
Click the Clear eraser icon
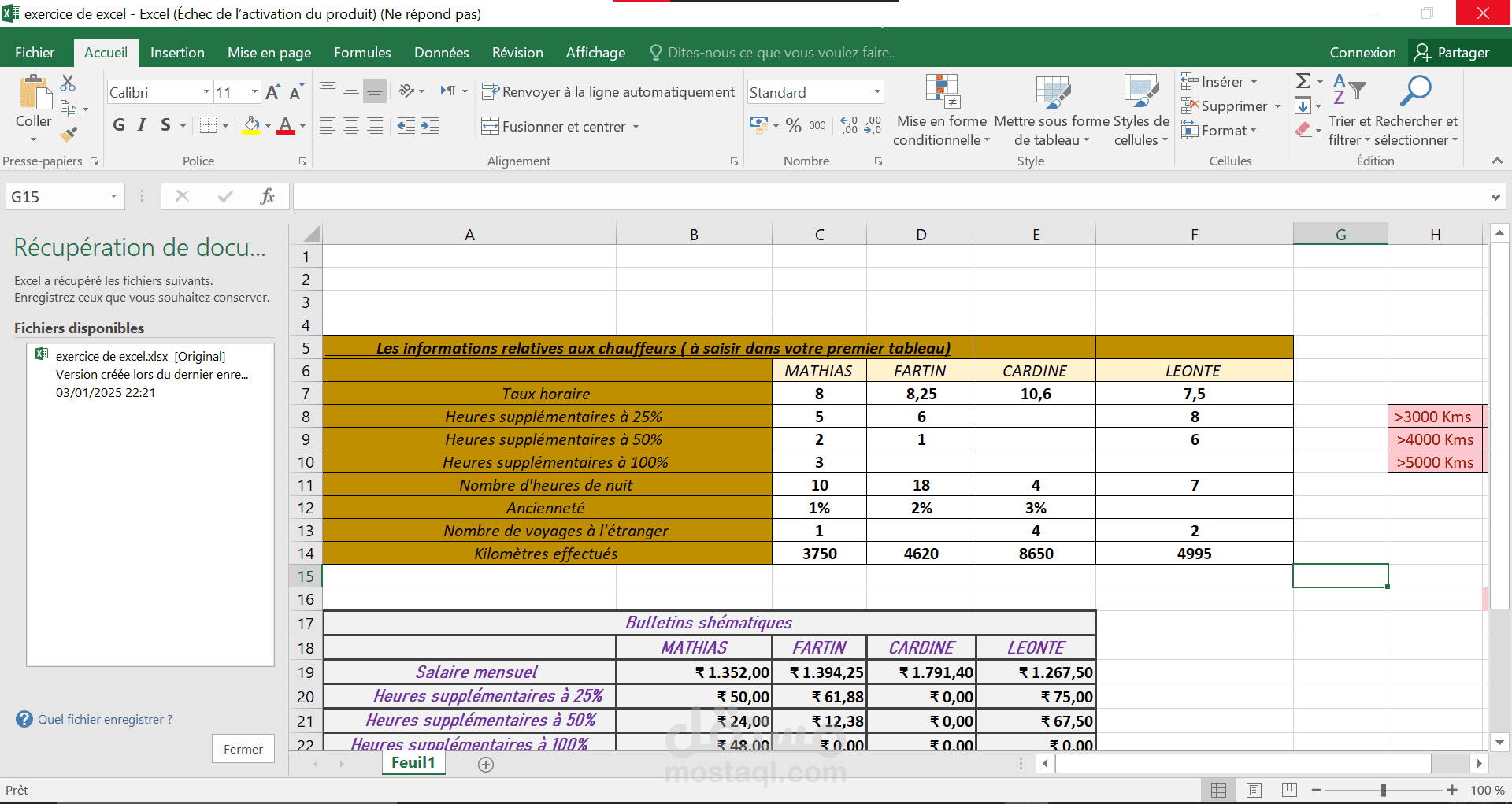tap(1303, 130)
